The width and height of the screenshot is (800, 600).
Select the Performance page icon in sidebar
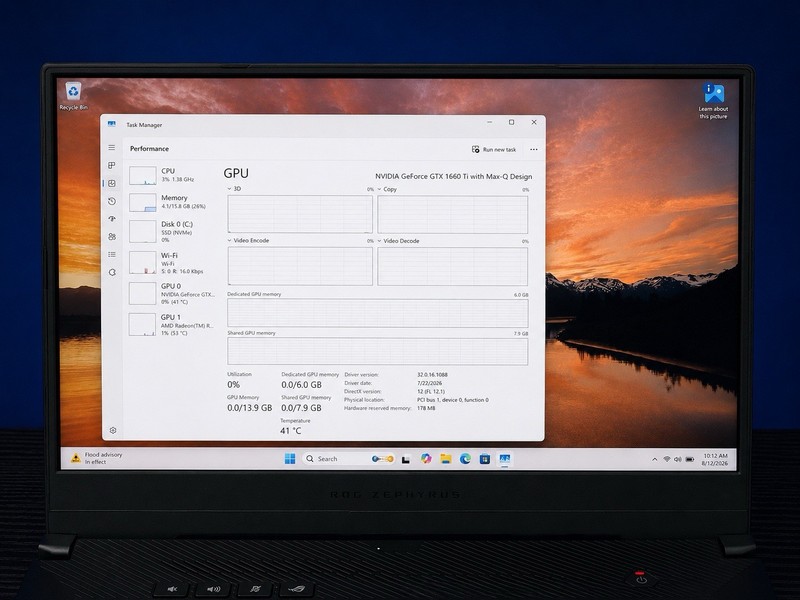[x=112, y=183]
